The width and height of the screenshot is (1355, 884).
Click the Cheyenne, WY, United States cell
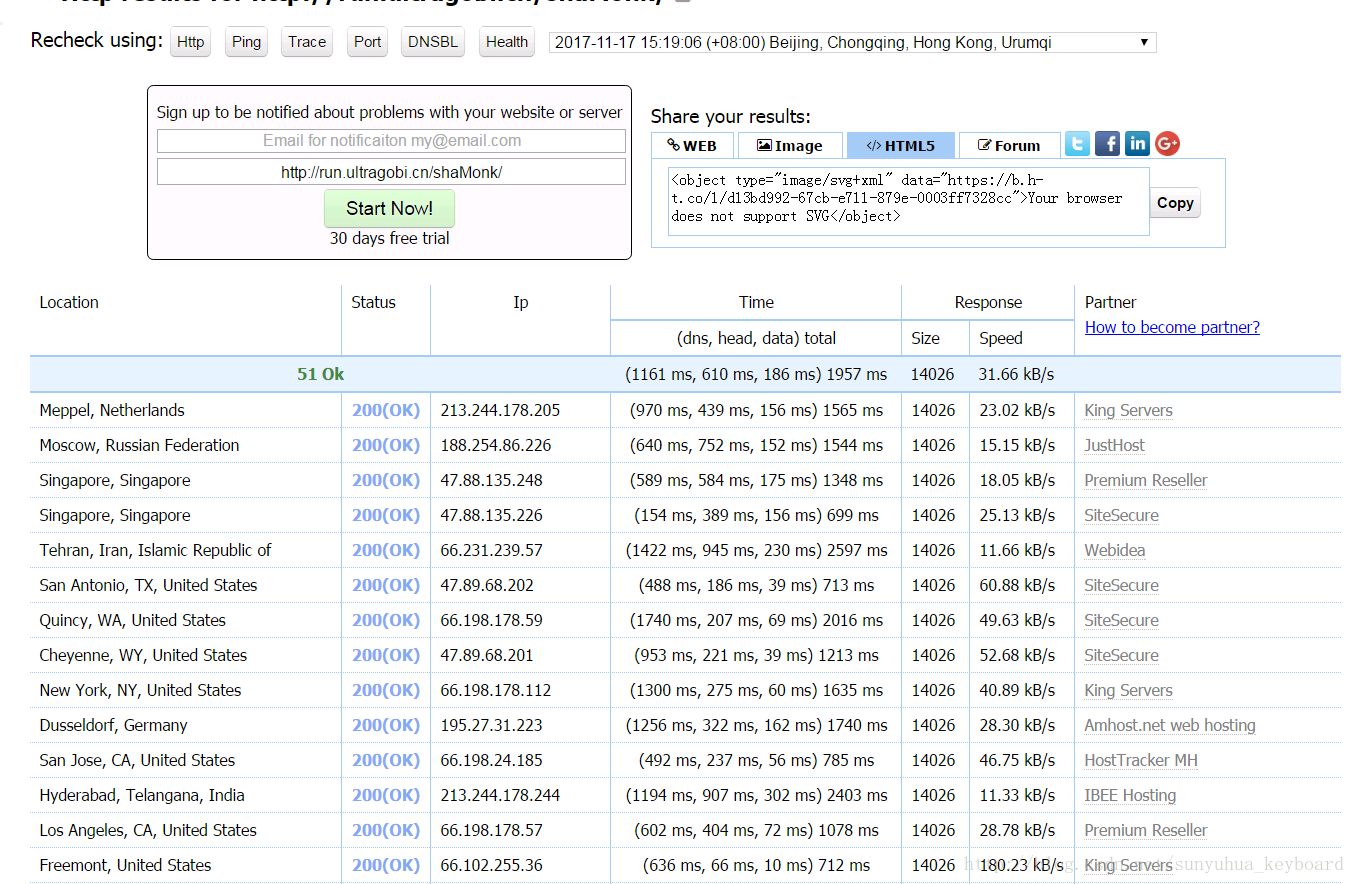143,655
